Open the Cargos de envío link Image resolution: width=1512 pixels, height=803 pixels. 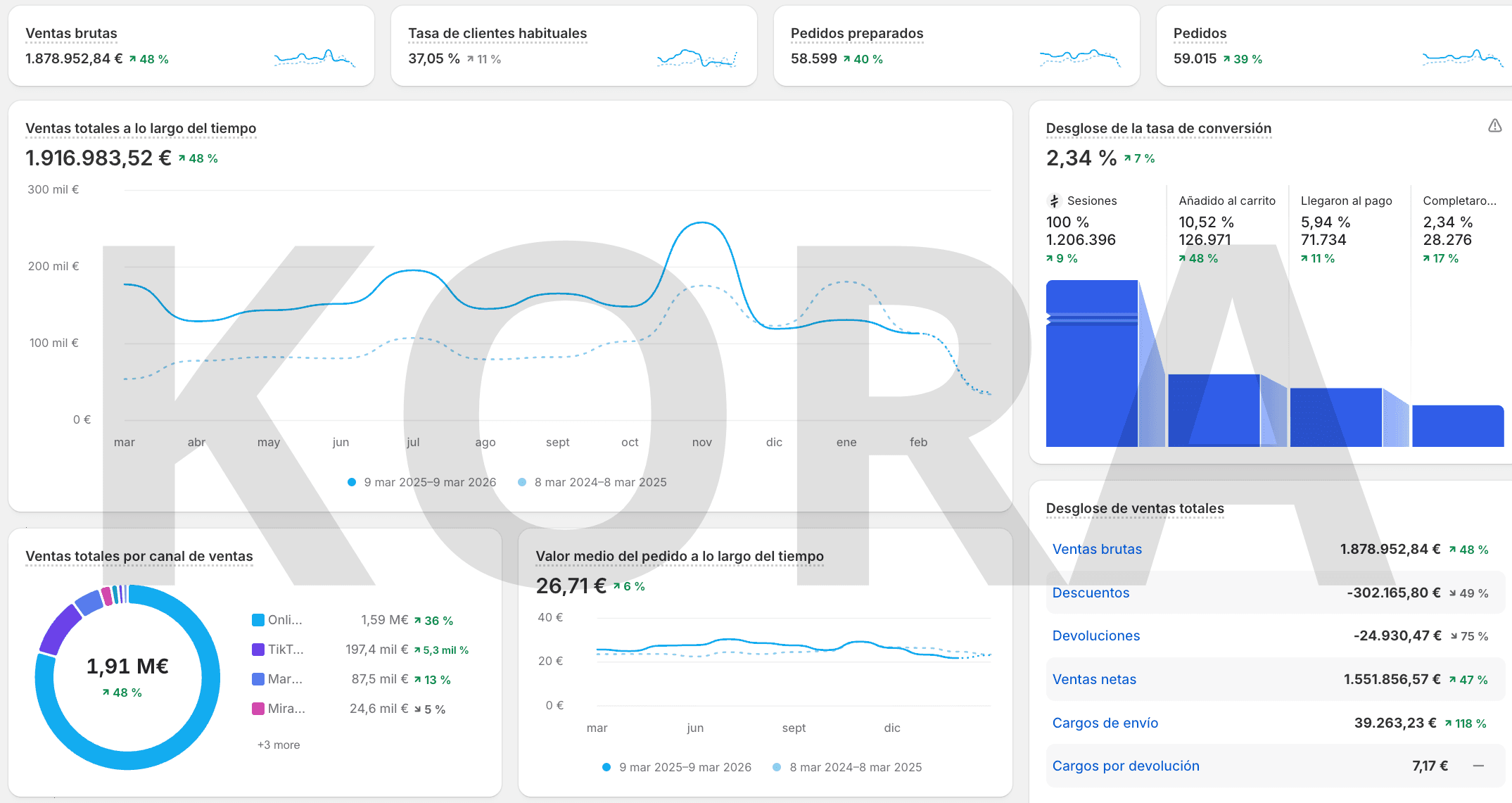(1105, 723)
